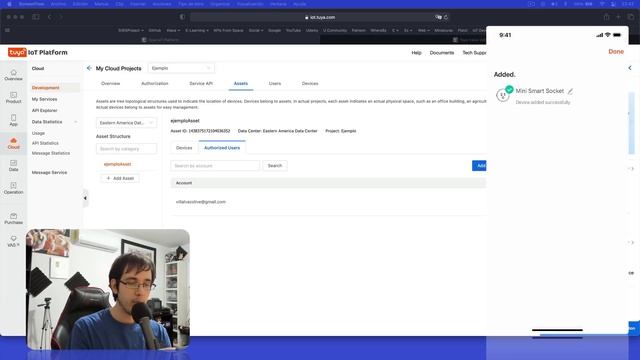Open My Services in the Cloud menu
Image resolution: width=640 pixels, height=360 pixels.
(44, 99)
